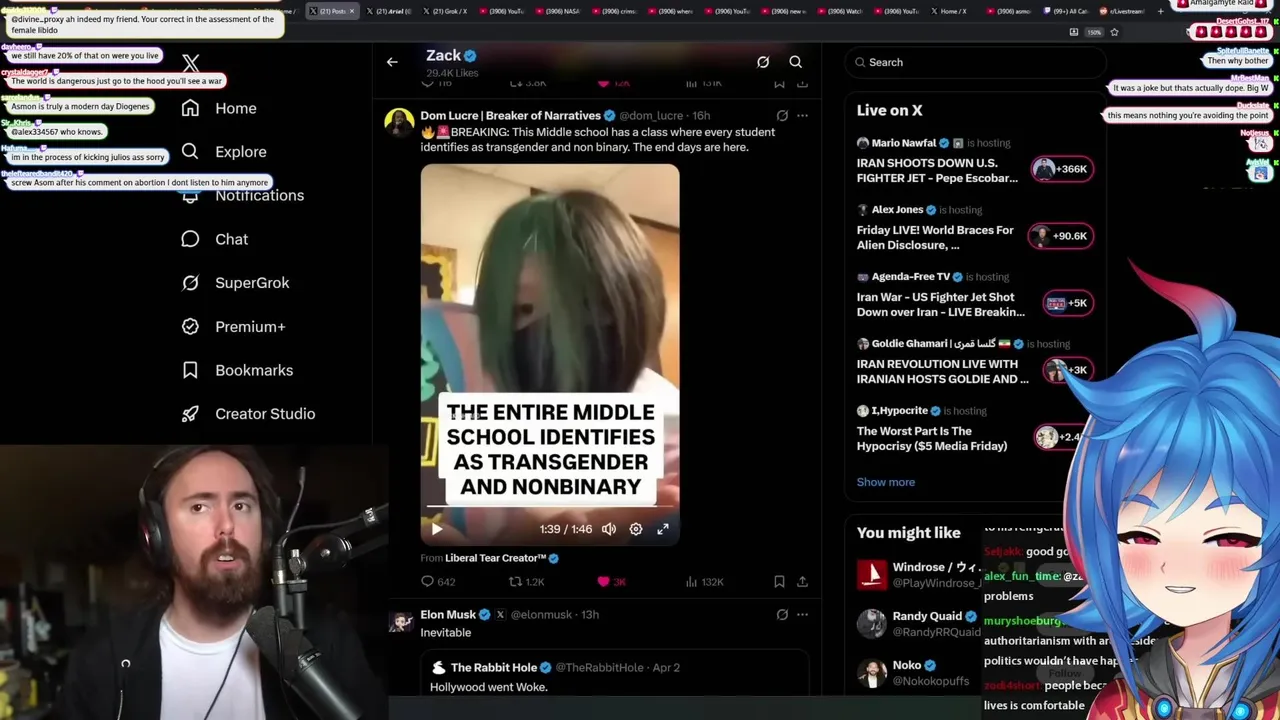
Task: Seek on the video progress bar
Action: [549, 507]
